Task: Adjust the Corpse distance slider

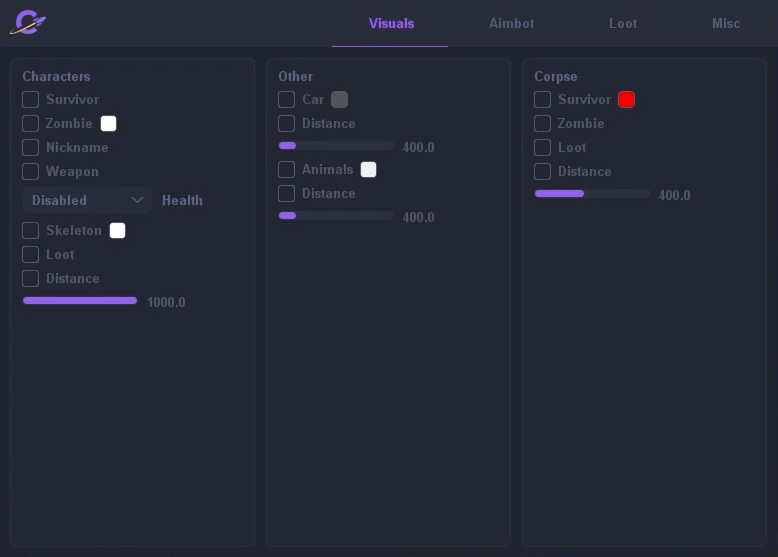Action: tap(592, 193)
